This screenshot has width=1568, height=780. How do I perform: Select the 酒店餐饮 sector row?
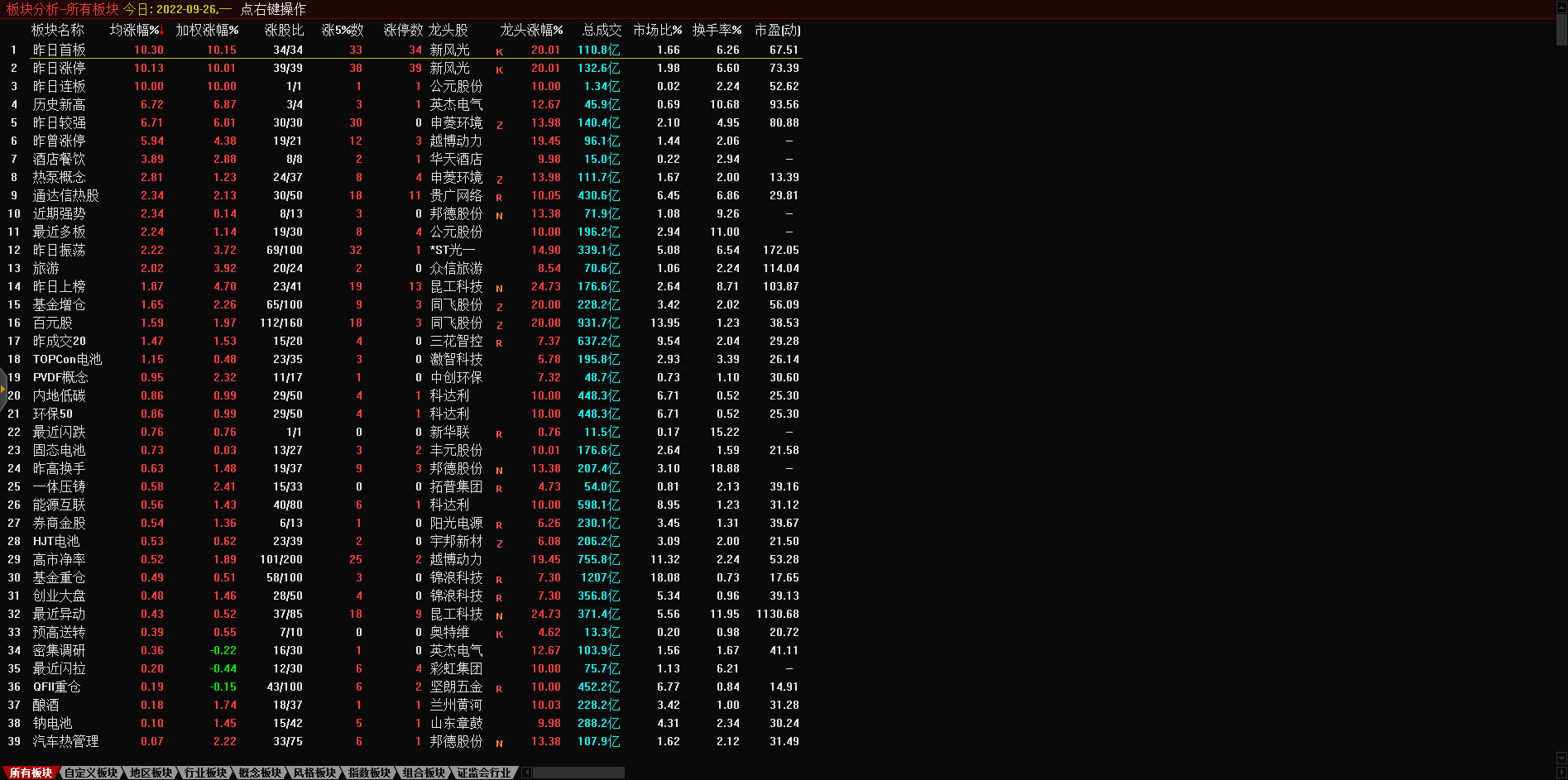[59, 159]
